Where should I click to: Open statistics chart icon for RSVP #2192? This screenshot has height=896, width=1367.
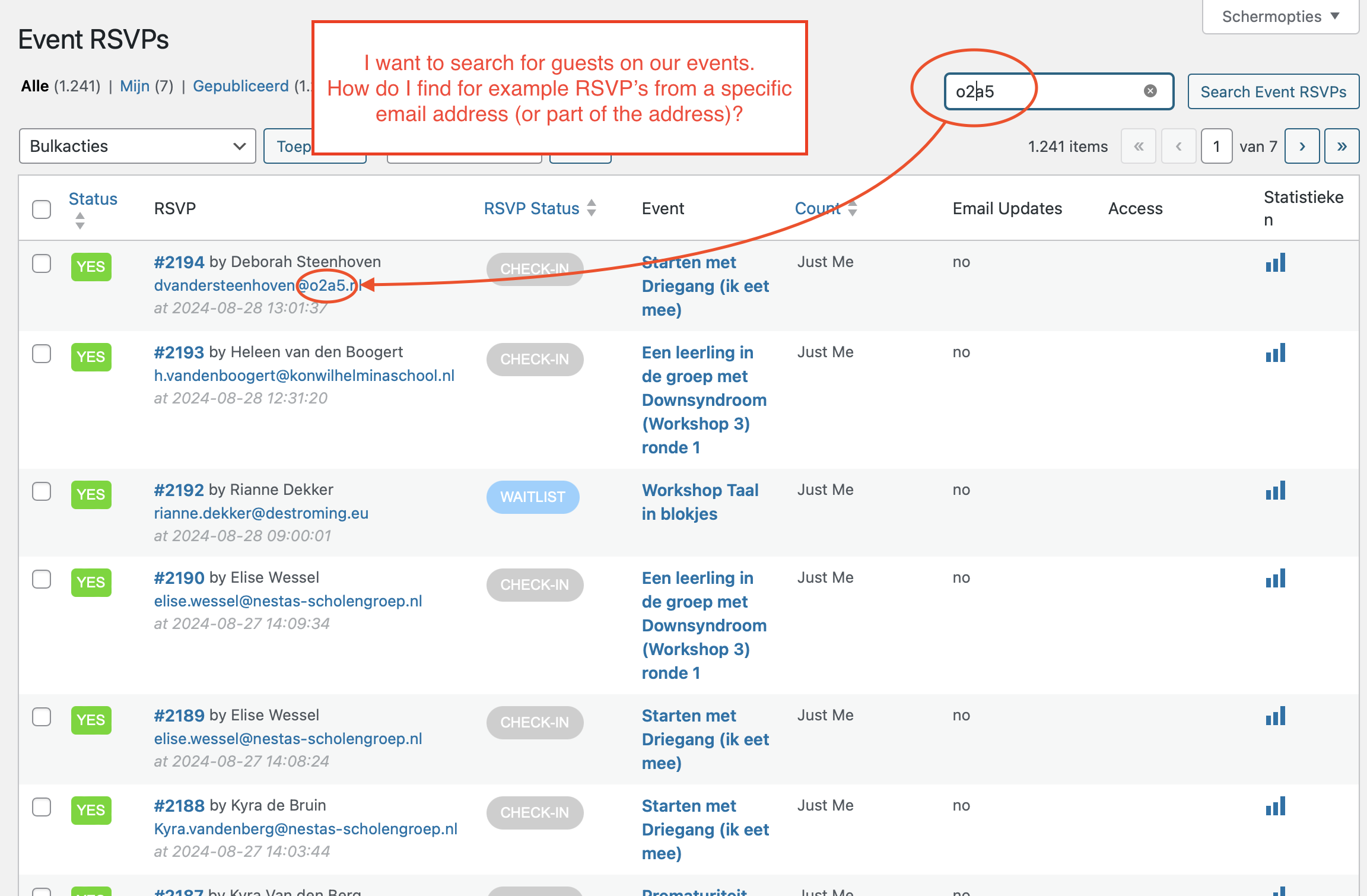point(1275,490)
